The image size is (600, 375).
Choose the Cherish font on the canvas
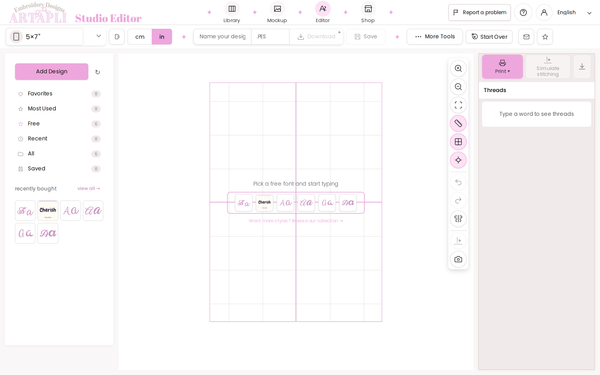pyautogui.click(x=264, y=203)
